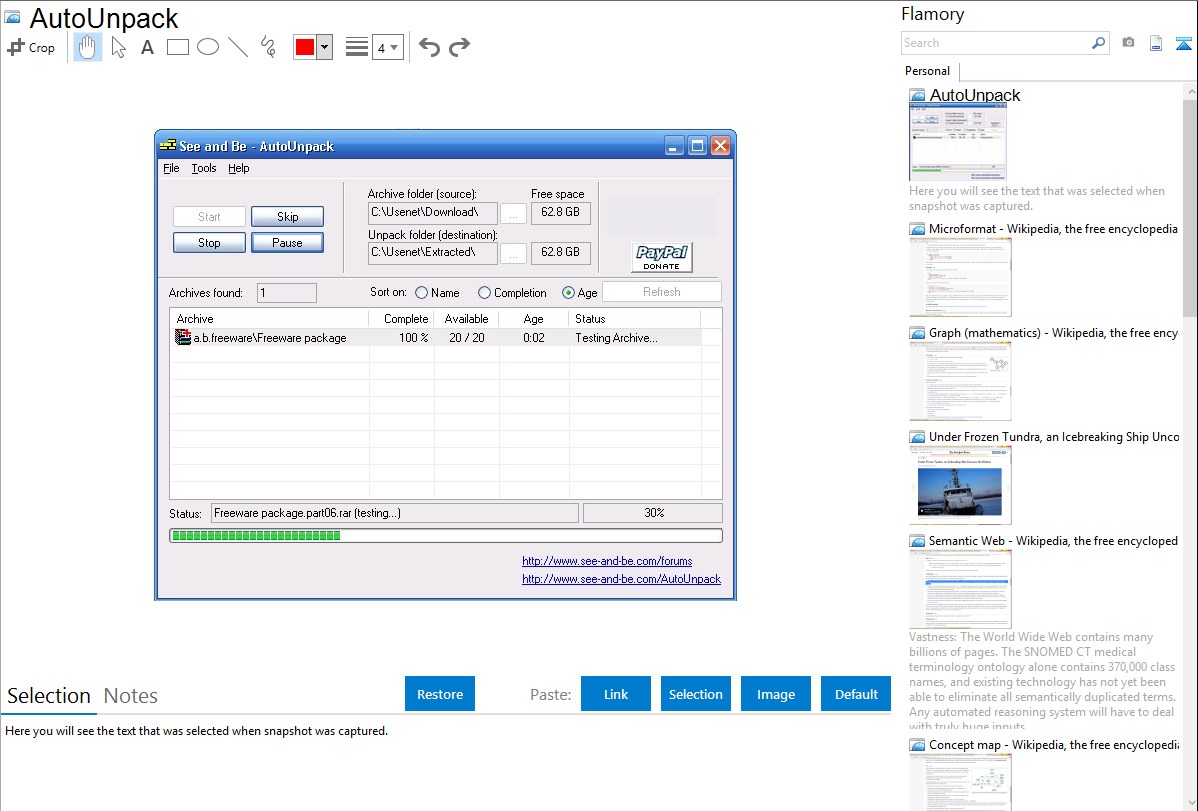Screen dimensions: 1198x811
Task: Click the Refresh button
Action: (x=662, y=292)
